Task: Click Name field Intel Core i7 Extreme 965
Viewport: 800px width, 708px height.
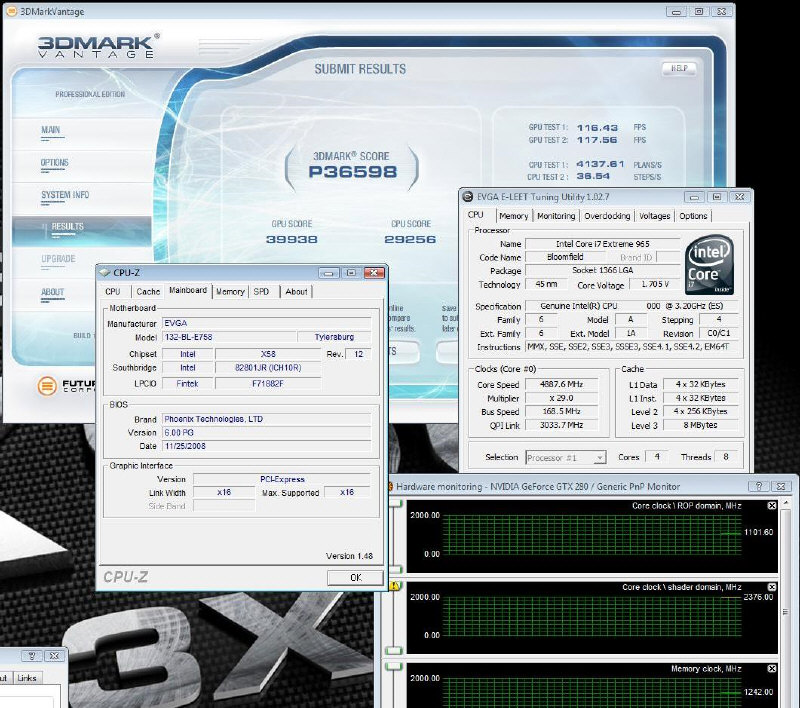Action: coord(603,244)
